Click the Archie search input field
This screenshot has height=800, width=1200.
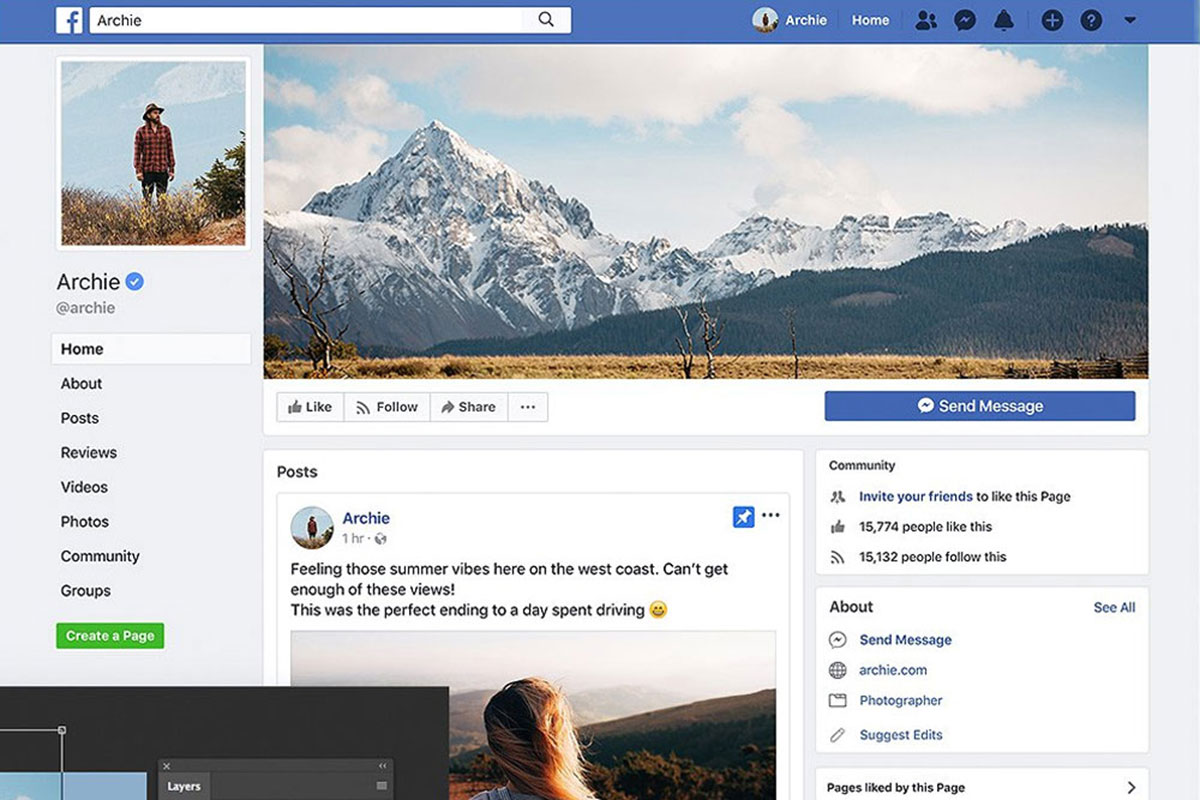tap(300, 19)
